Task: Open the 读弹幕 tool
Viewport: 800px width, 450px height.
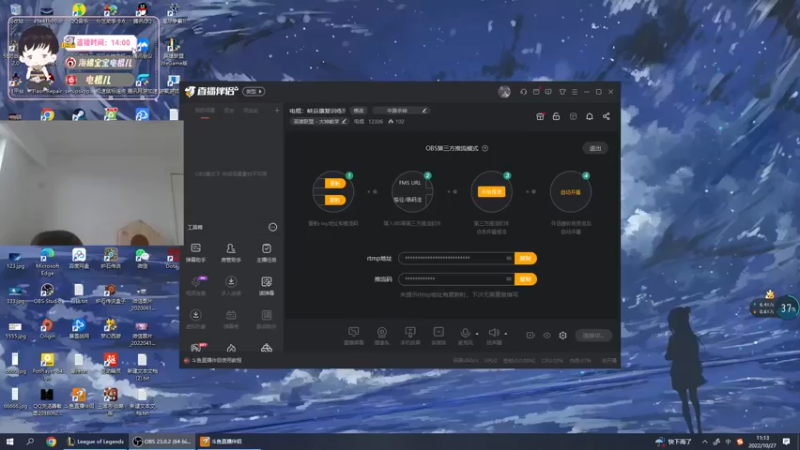Action: click(x=266, y=286)
